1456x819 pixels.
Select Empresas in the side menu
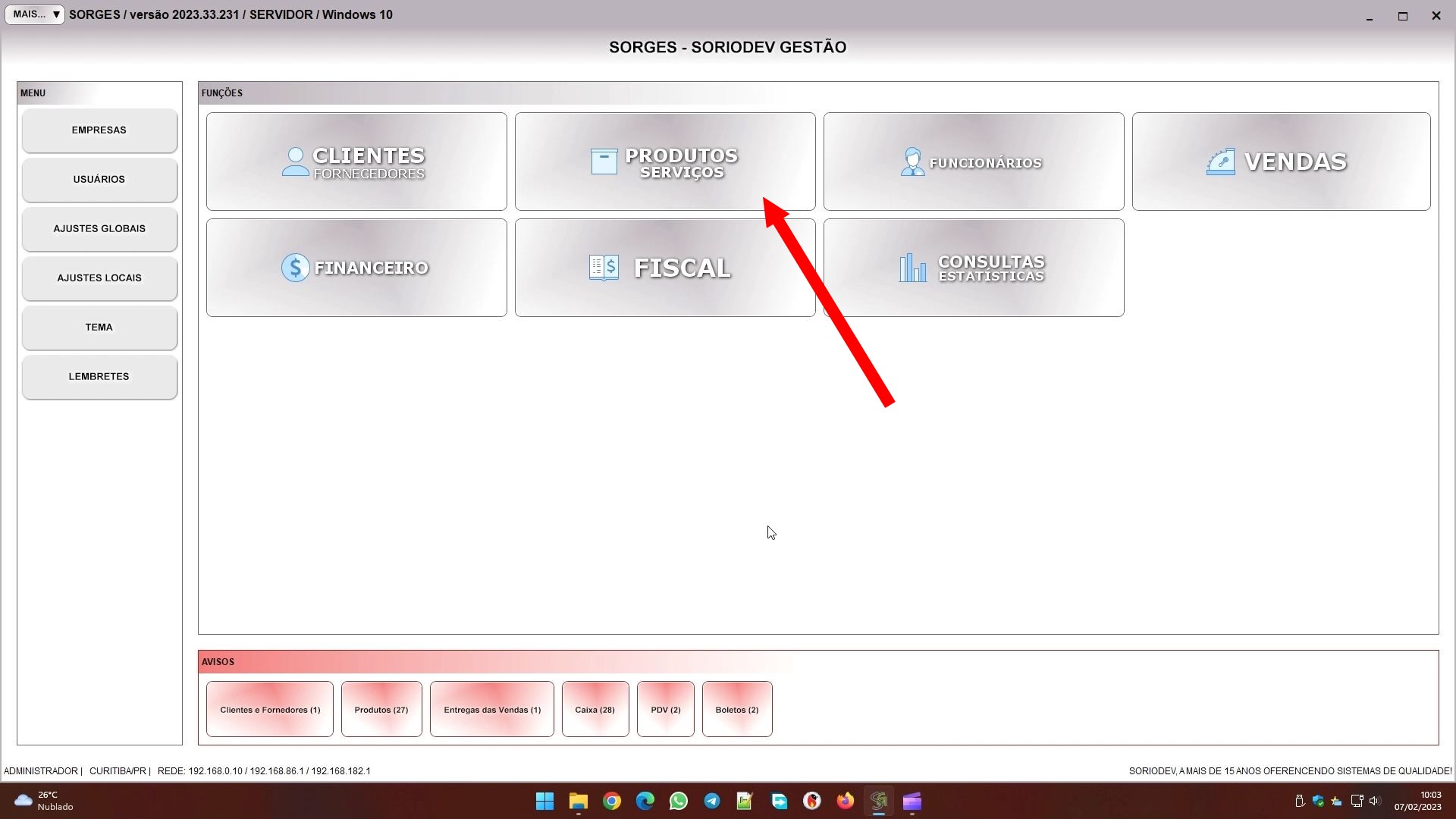click(x=99, y=130)
